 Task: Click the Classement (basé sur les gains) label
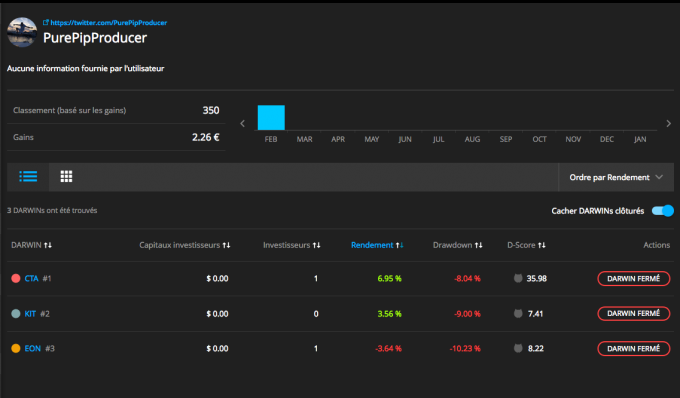(x=69, y=111)
